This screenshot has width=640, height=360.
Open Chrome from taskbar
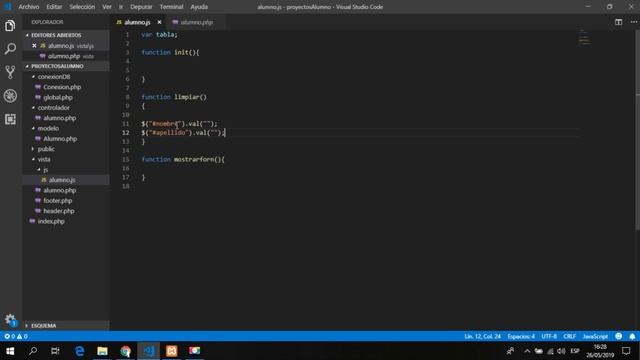125,351
